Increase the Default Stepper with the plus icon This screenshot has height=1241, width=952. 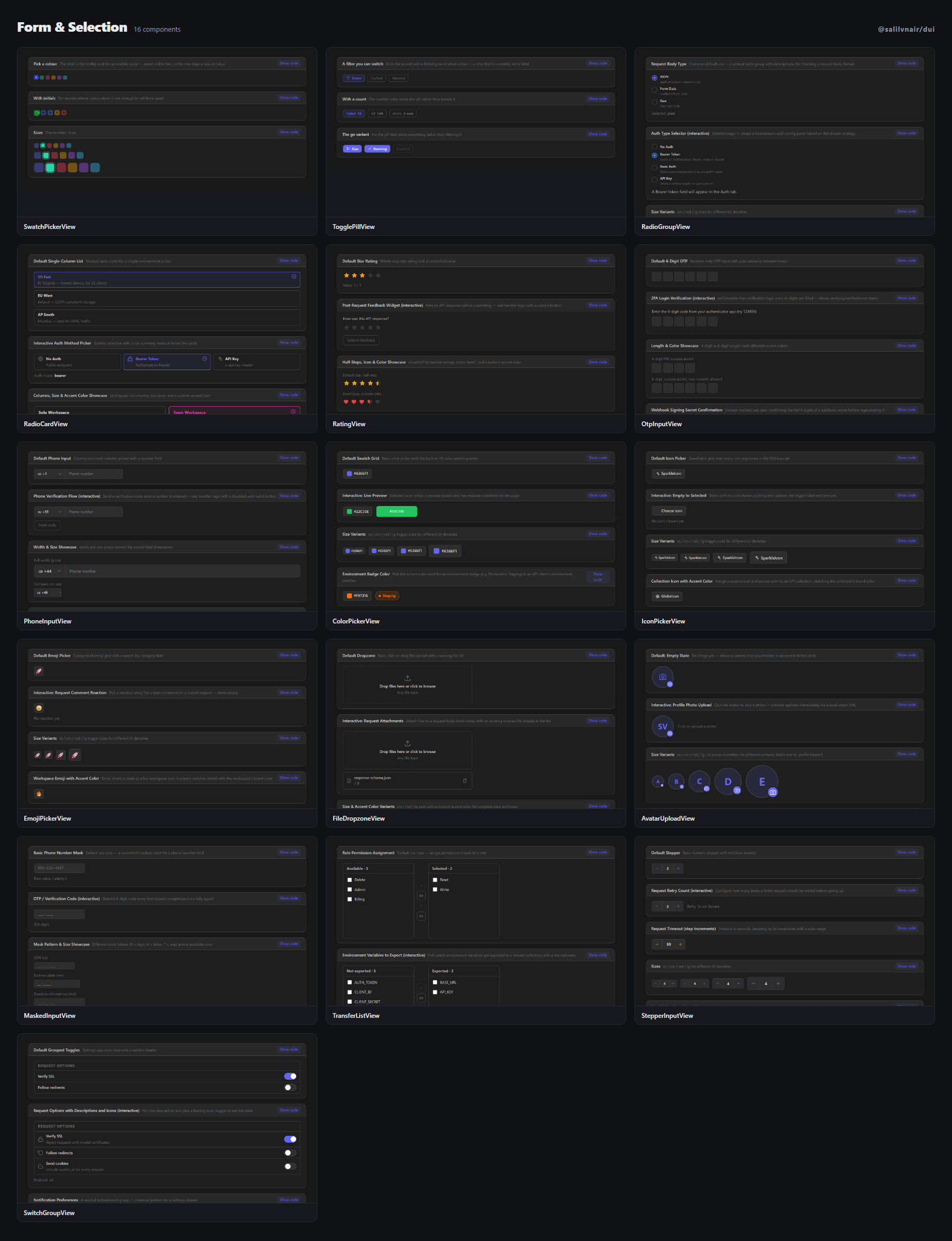678,868
